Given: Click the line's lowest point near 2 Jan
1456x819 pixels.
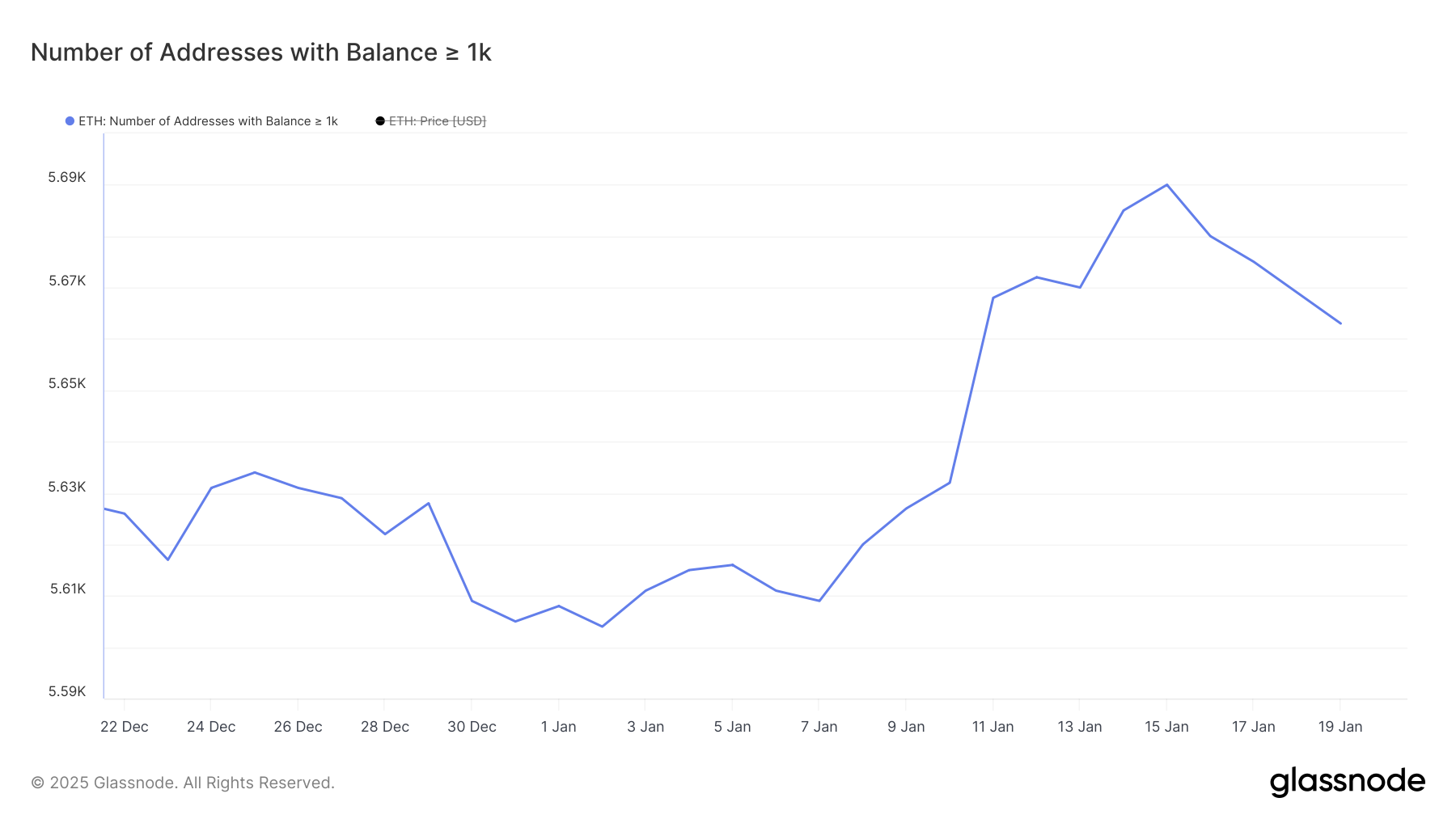Looking at the screenshot, I should (x=602, y=627).
